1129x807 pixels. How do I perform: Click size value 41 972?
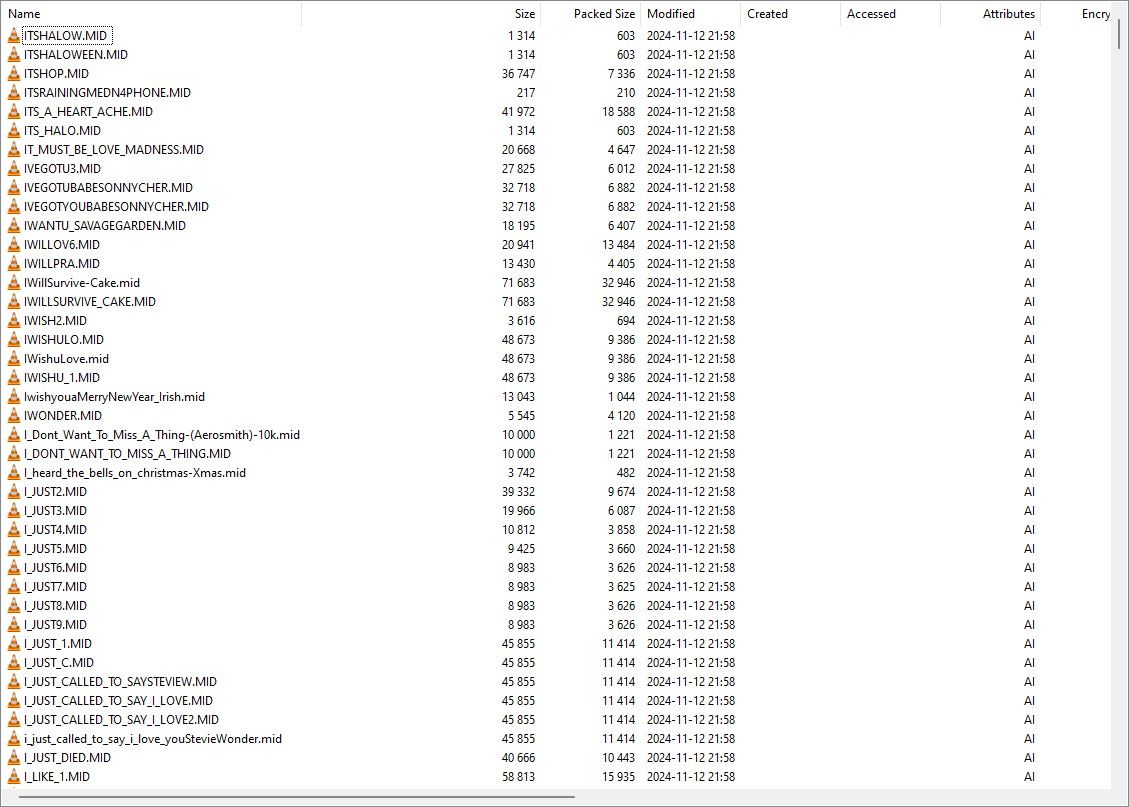[x=518, y=112]
